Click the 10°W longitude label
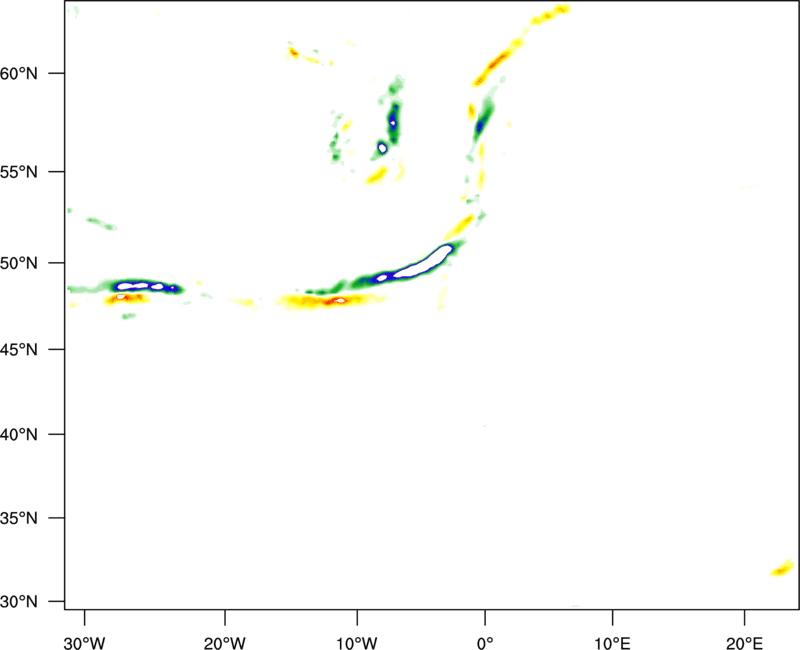Screen dimensions: 800x650 click(x=357, y=643)
